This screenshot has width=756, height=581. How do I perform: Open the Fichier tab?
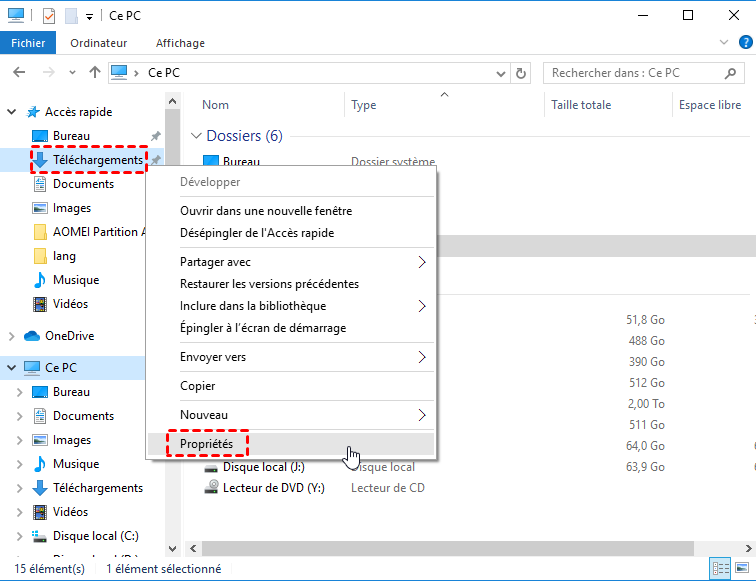point(28,43)
